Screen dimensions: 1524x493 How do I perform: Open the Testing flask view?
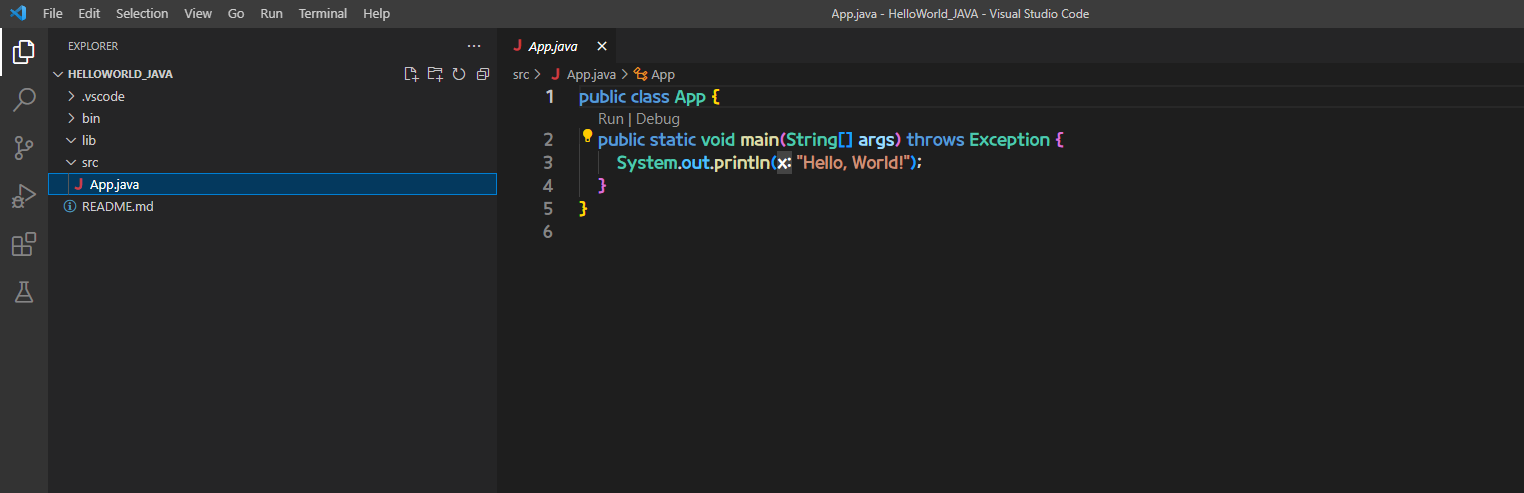(24, 292)
